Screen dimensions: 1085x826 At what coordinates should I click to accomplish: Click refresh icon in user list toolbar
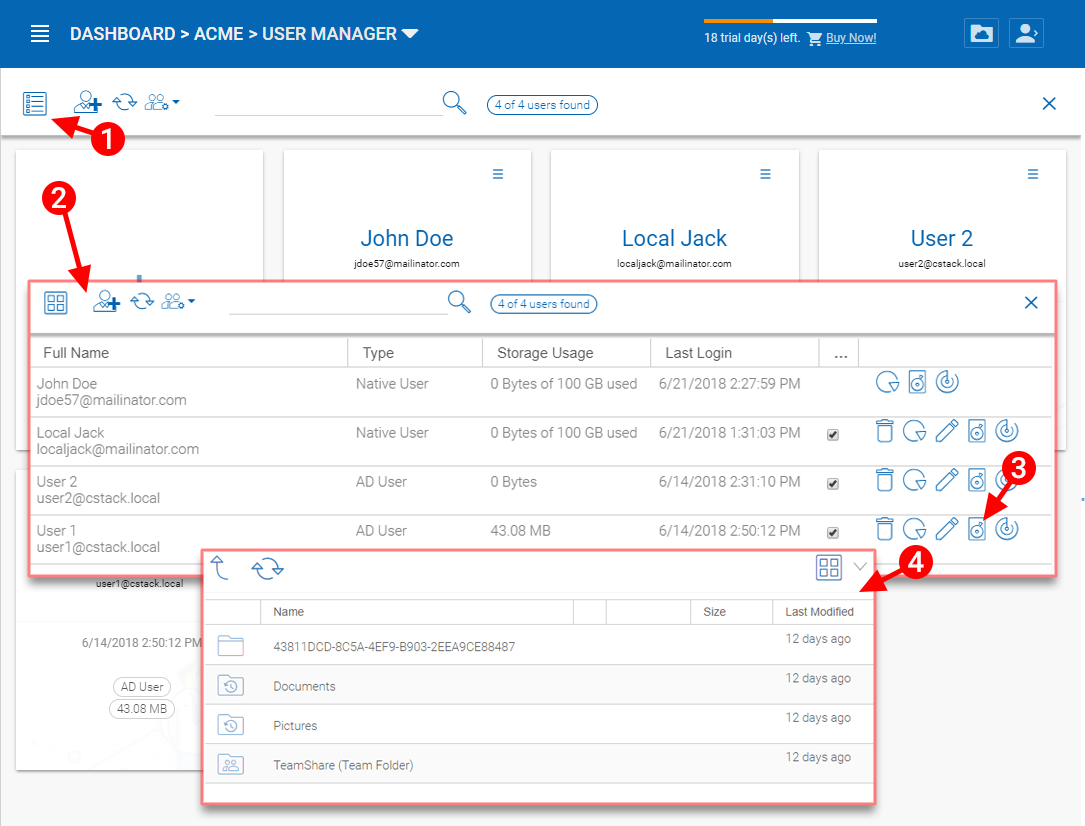142,302
